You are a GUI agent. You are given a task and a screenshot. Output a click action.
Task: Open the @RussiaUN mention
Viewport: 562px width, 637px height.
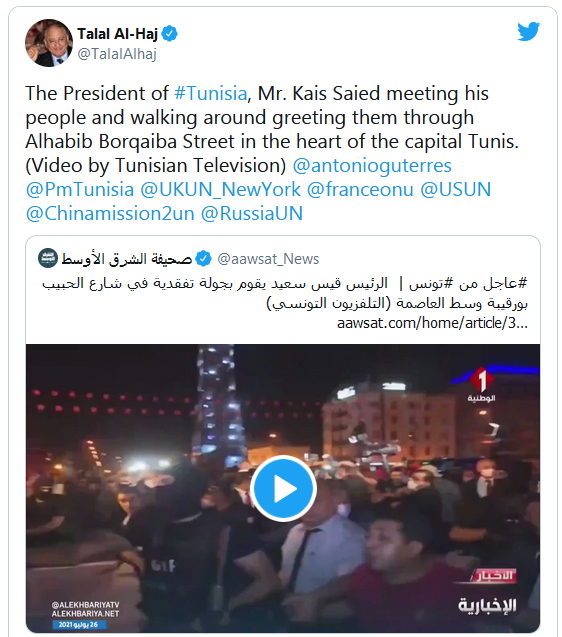pyautogui.click(x=252, y=214)
